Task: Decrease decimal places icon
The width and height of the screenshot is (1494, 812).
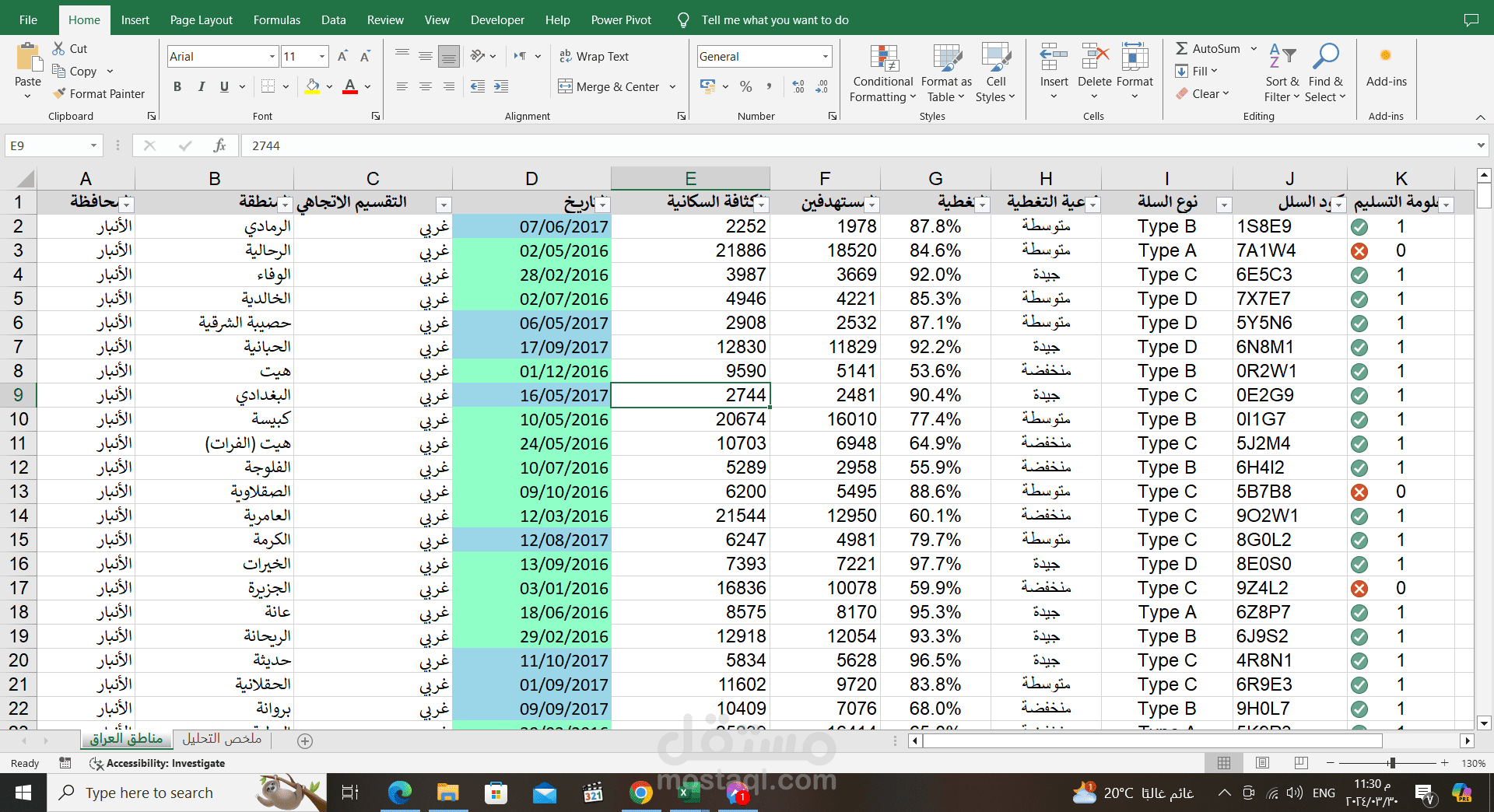Action: point(822,87)
